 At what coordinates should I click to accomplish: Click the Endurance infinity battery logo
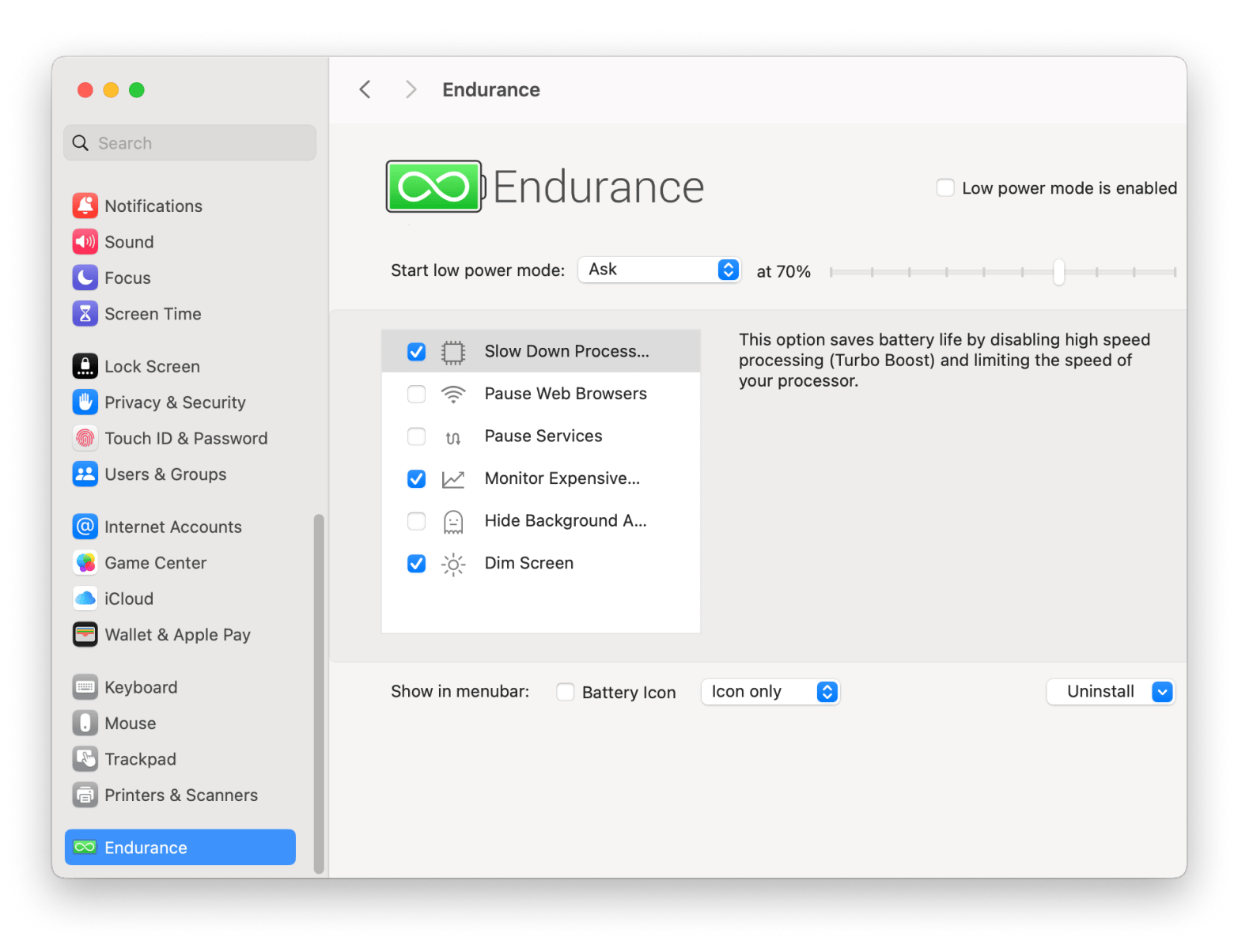click(434, 187)
